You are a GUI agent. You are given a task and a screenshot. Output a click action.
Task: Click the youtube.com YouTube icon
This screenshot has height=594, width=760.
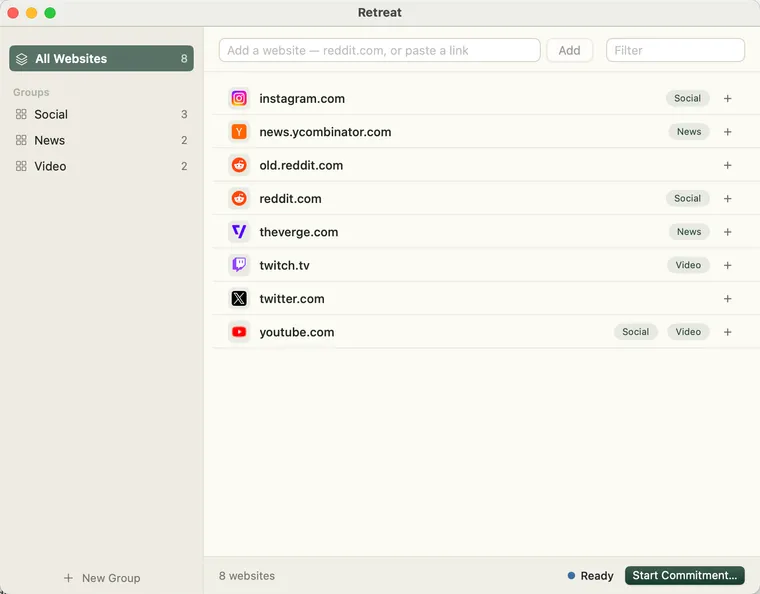click(x=239, y=332)
